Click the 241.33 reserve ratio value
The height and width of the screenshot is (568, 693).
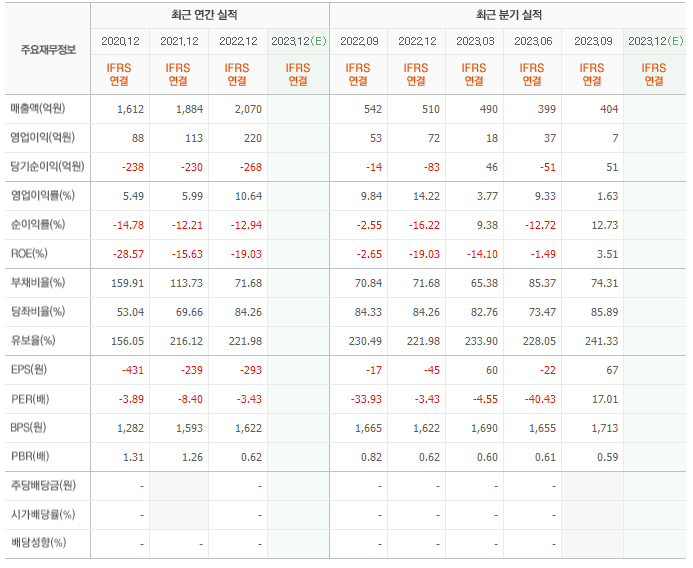click(602, 341)
